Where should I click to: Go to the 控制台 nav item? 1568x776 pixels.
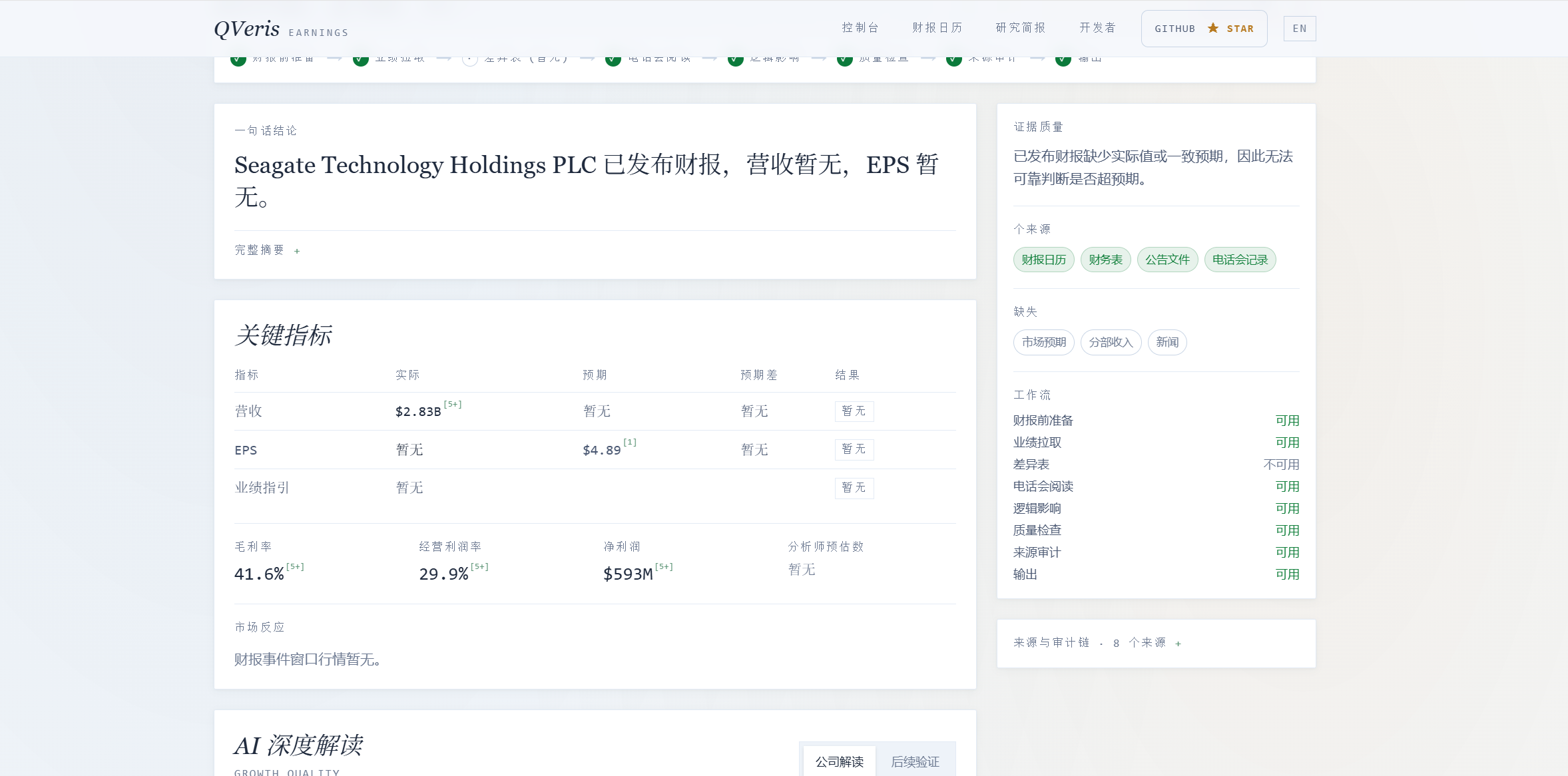click(860, 28)
